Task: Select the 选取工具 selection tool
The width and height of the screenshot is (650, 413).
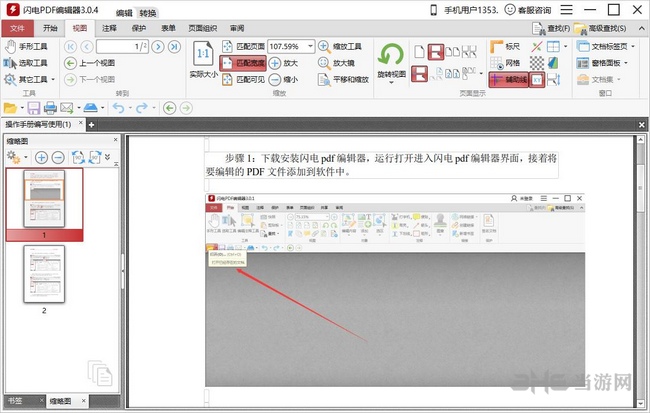Action: pos(26,63)
